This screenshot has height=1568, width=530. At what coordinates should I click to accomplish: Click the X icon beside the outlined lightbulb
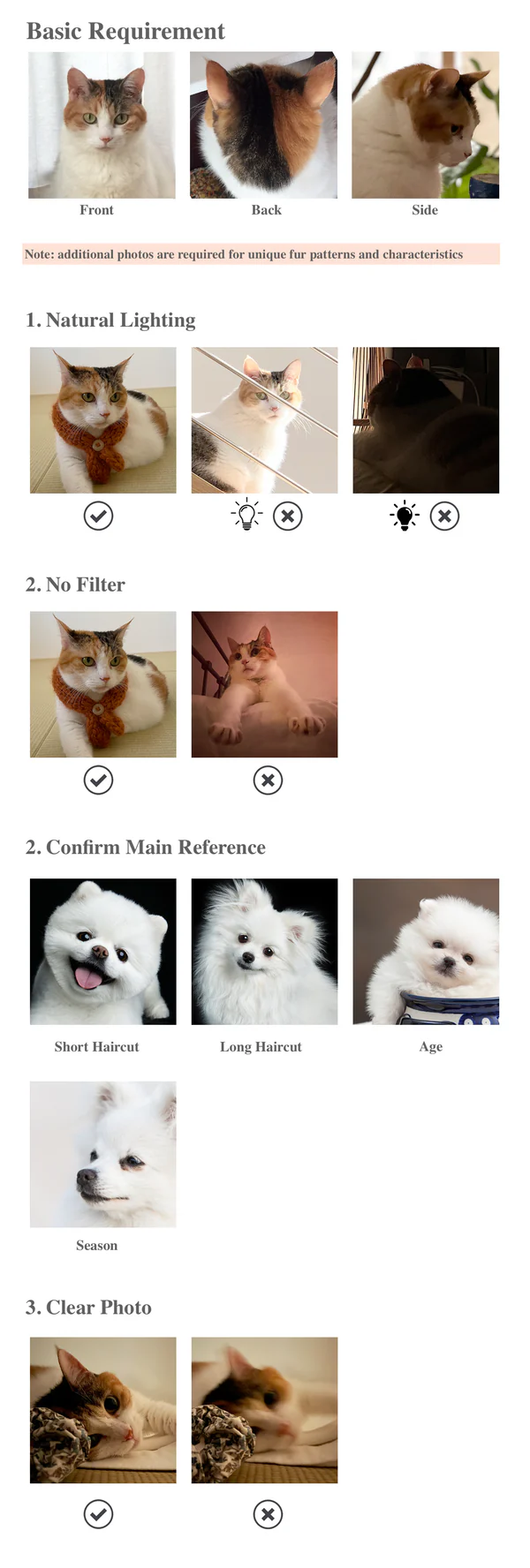point(287,516)
